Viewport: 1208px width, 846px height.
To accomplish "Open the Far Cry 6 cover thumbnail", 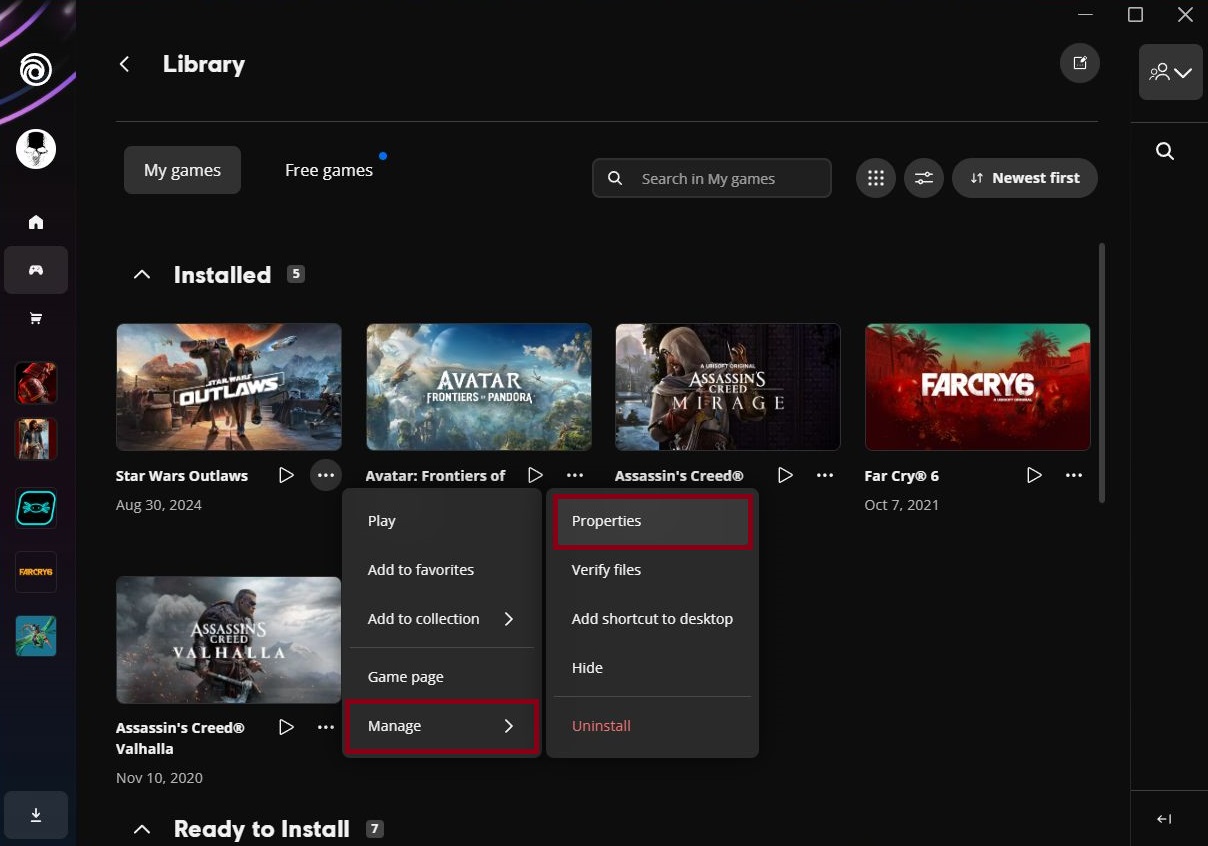I will pyautogui.click(x=977, y=387).
